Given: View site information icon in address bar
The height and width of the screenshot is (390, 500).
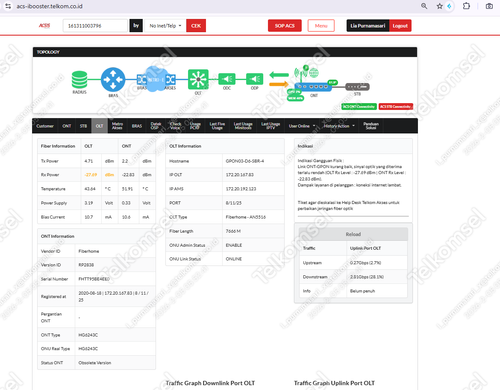Looking at the screenshot, I should 8,6.
